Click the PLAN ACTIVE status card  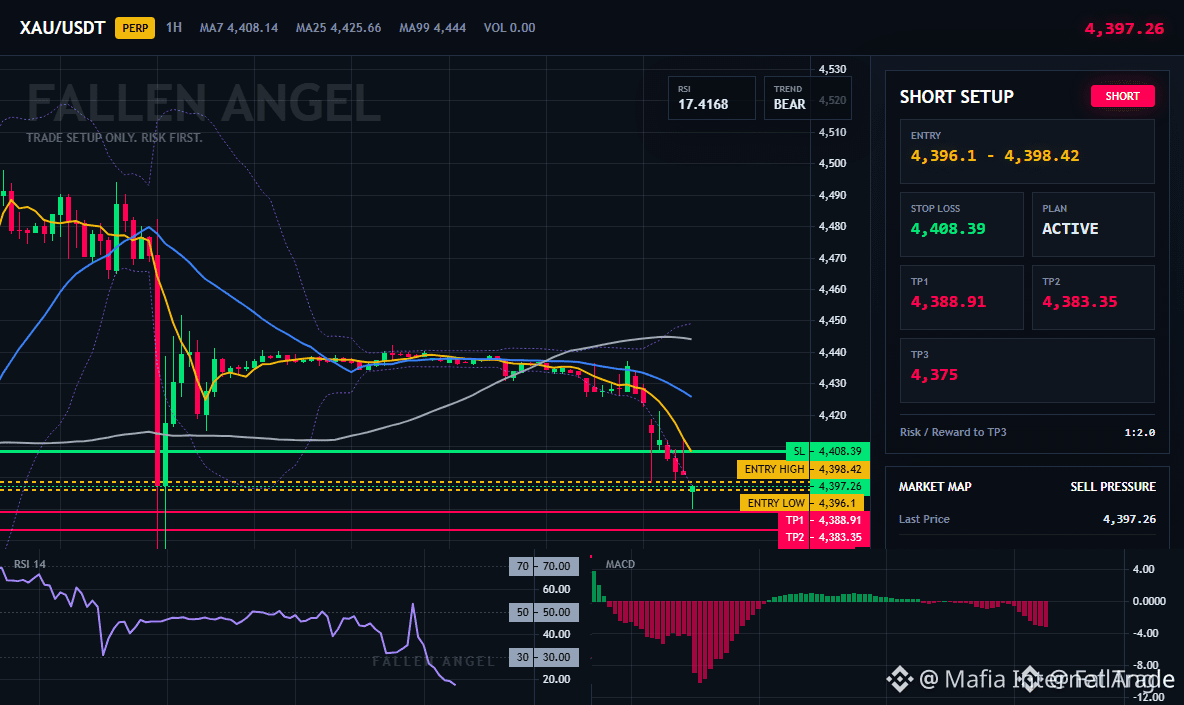1093,224
